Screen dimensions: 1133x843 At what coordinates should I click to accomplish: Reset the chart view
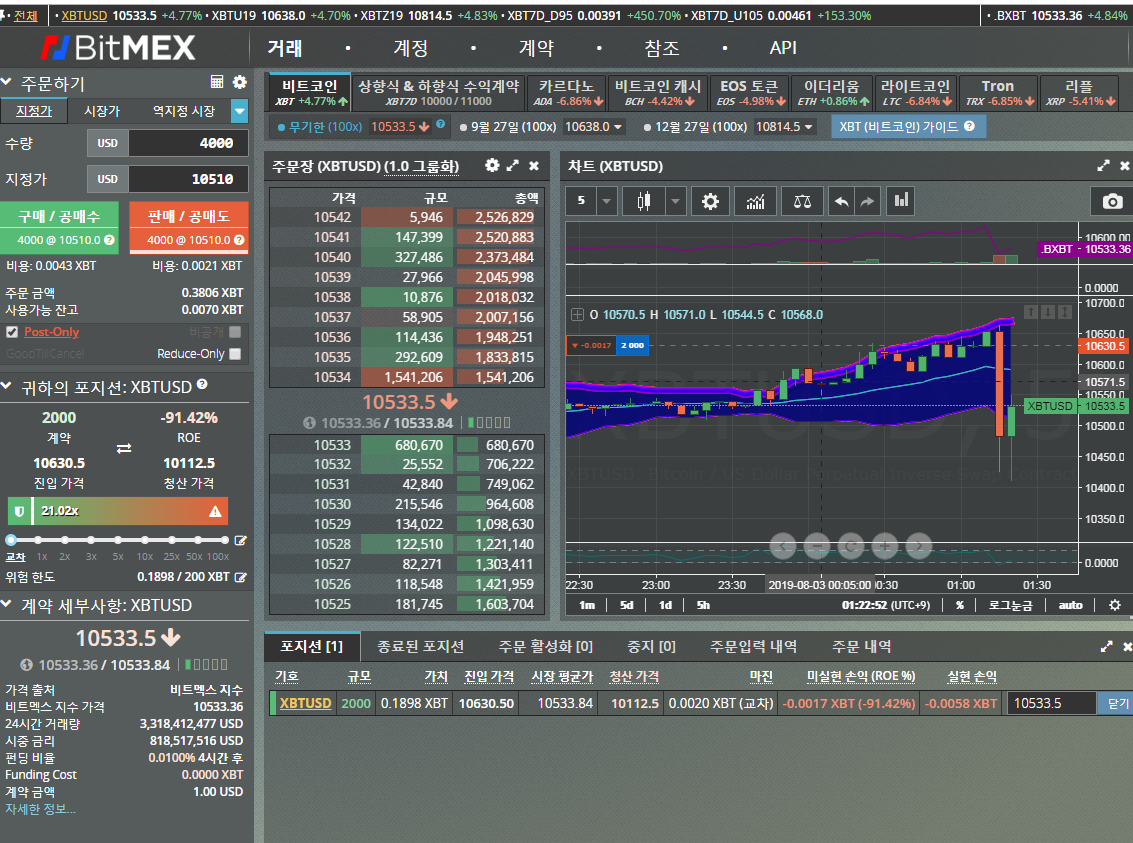[x=851, y=546]
